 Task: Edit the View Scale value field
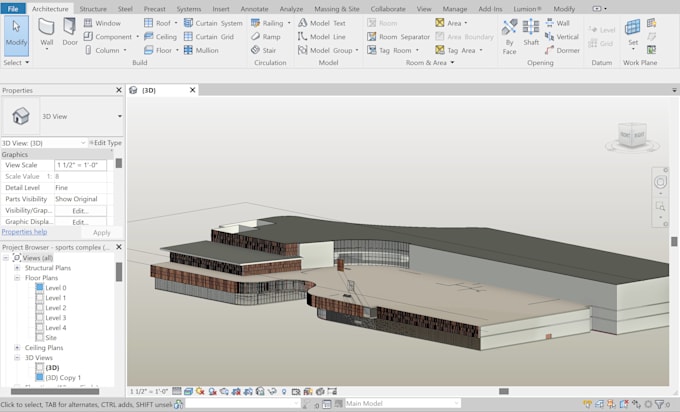[x=80, y=165]
